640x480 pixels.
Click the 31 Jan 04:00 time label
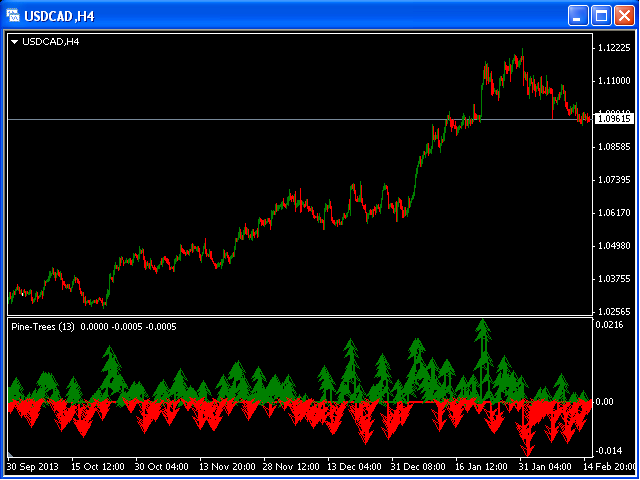coord(546,467)
